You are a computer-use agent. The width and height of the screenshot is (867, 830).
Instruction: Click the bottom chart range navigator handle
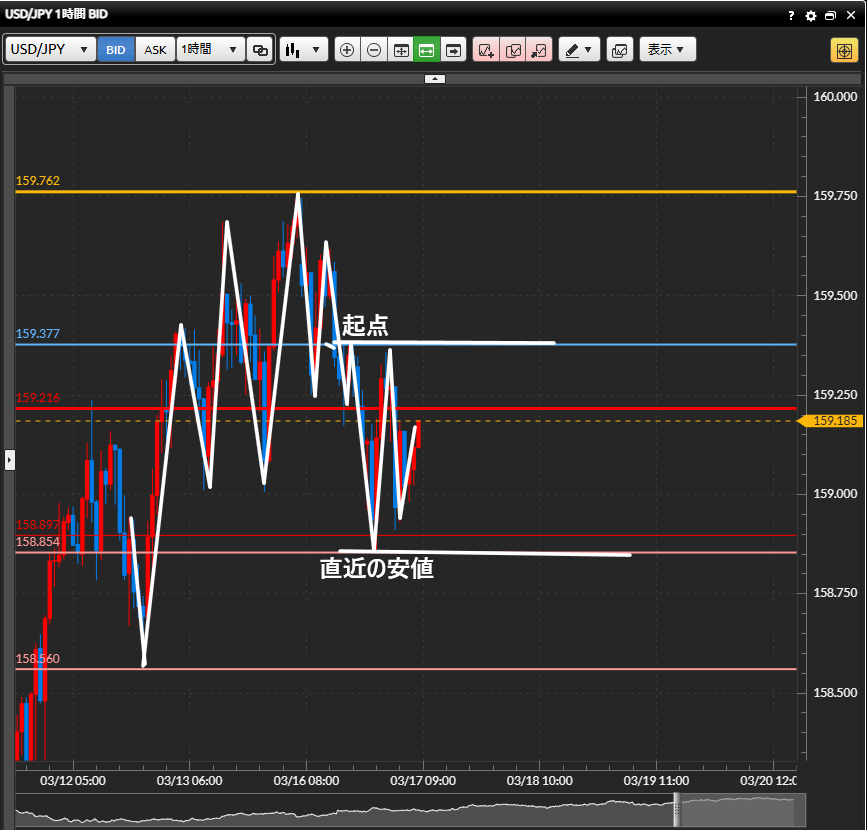point(677,810)
